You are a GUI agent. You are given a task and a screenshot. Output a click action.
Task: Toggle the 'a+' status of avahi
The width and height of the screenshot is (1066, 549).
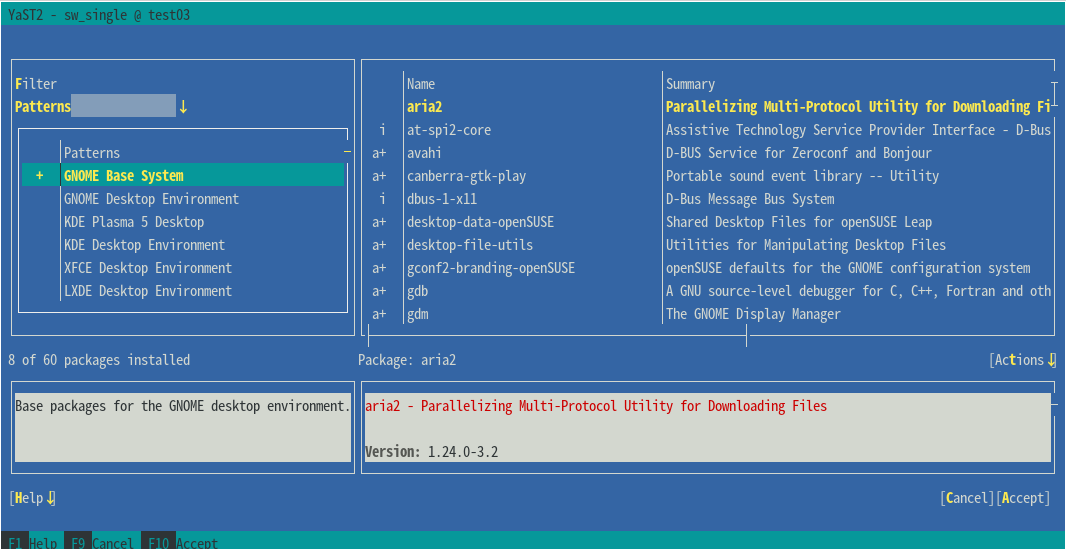tap(379, 153)
